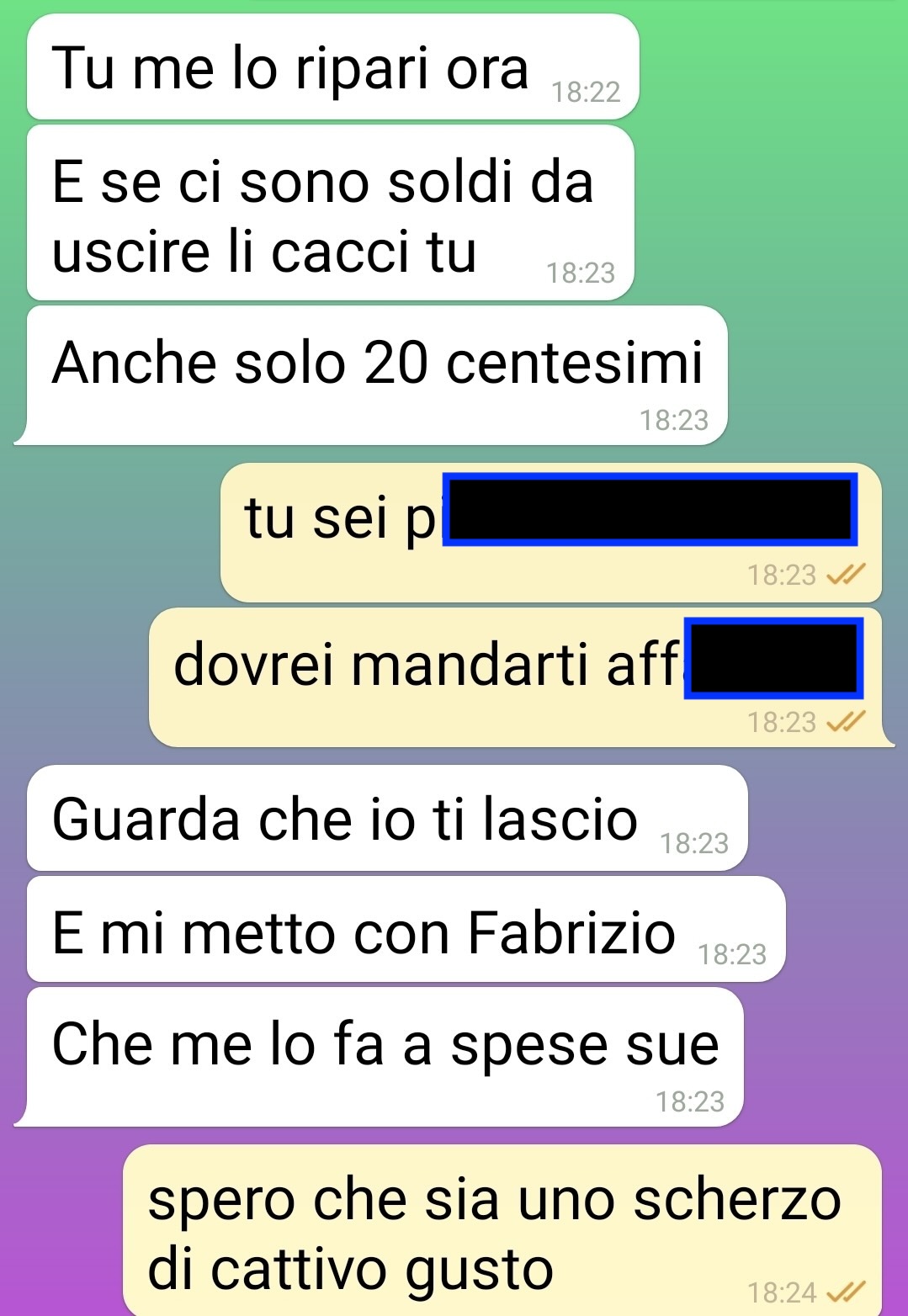Select the sent message starting 'tu sei p'

tap(551, 532)
